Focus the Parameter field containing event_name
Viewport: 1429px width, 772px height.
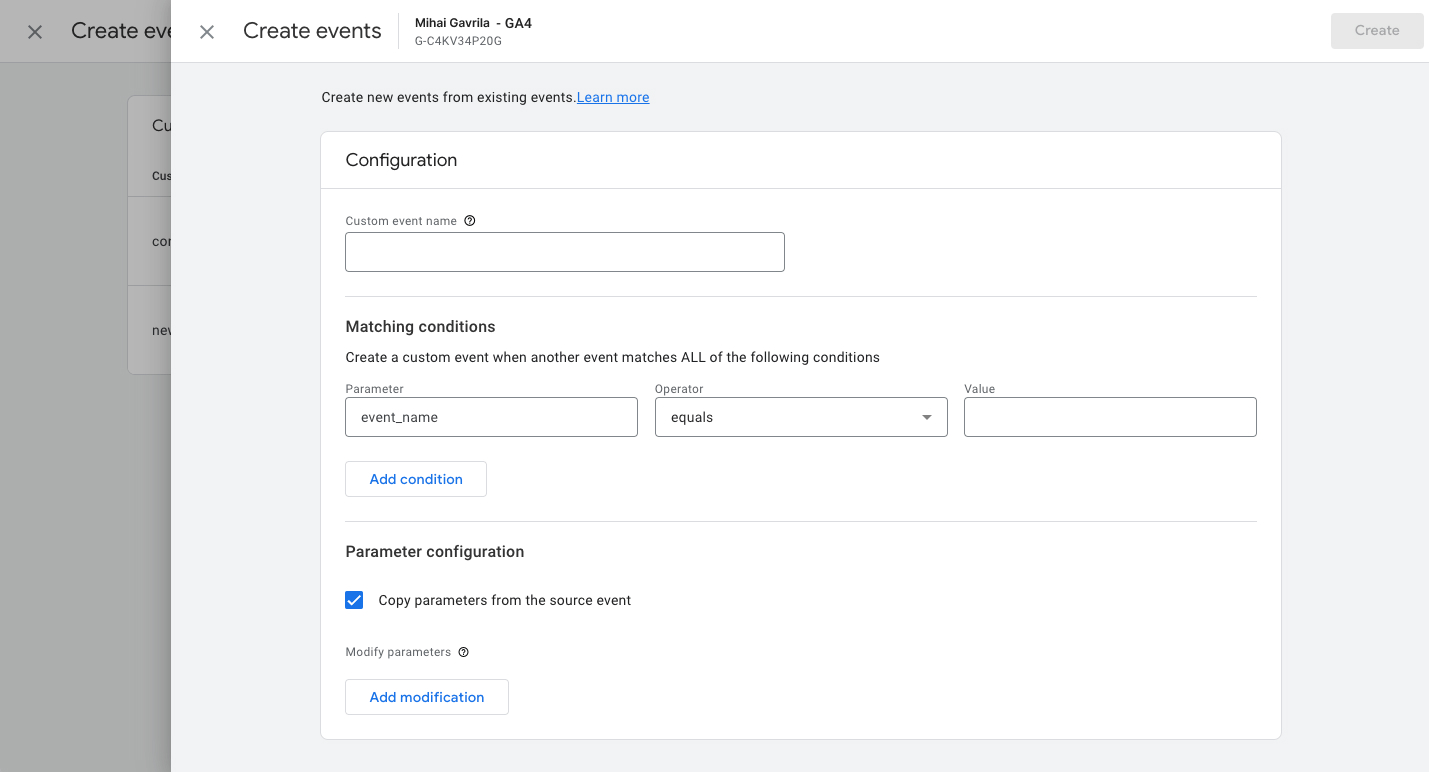tap(491, 417)
